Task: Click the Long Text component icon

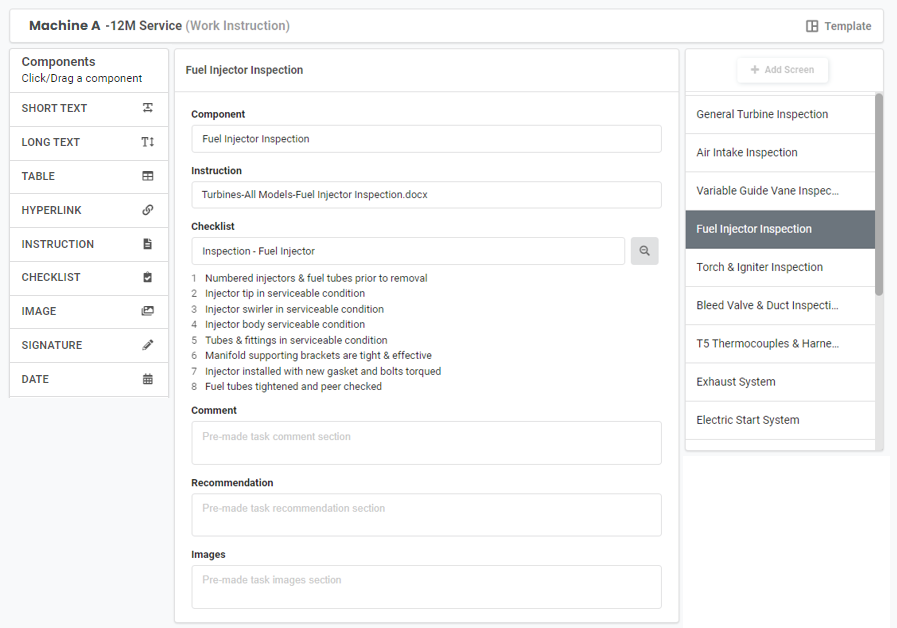Action: click(148, 142)
